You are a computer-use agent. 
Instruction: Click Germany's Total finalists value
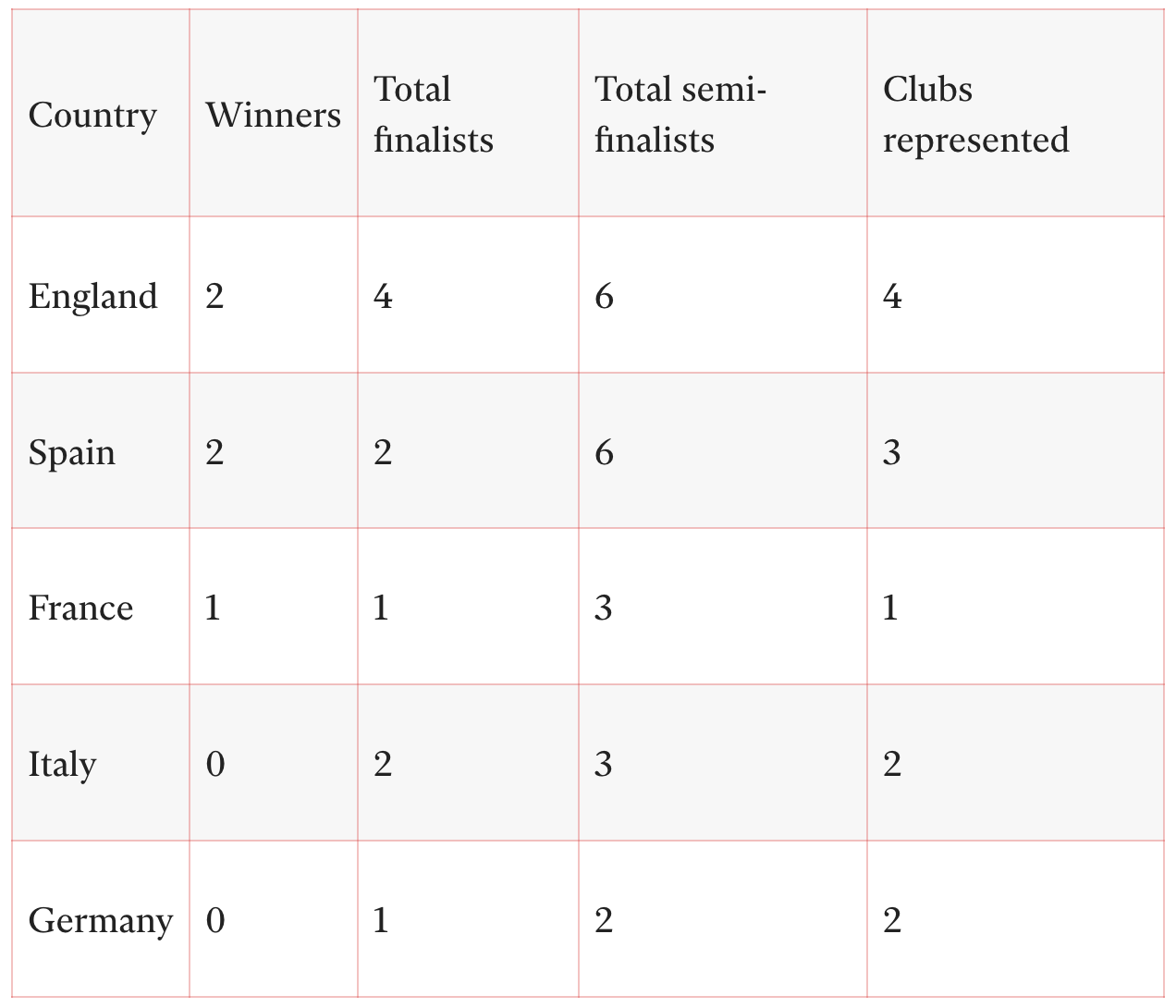click(381, 921)
